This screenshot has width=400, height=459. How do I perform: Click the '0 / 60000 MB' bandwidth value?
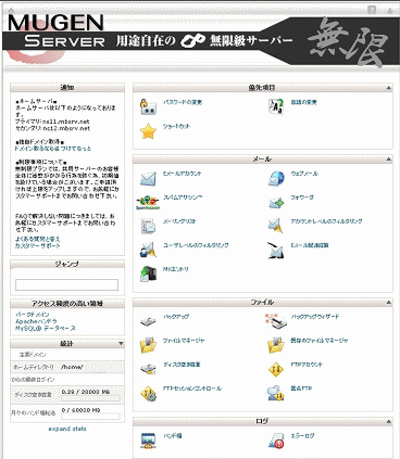[x=81, y=410]
